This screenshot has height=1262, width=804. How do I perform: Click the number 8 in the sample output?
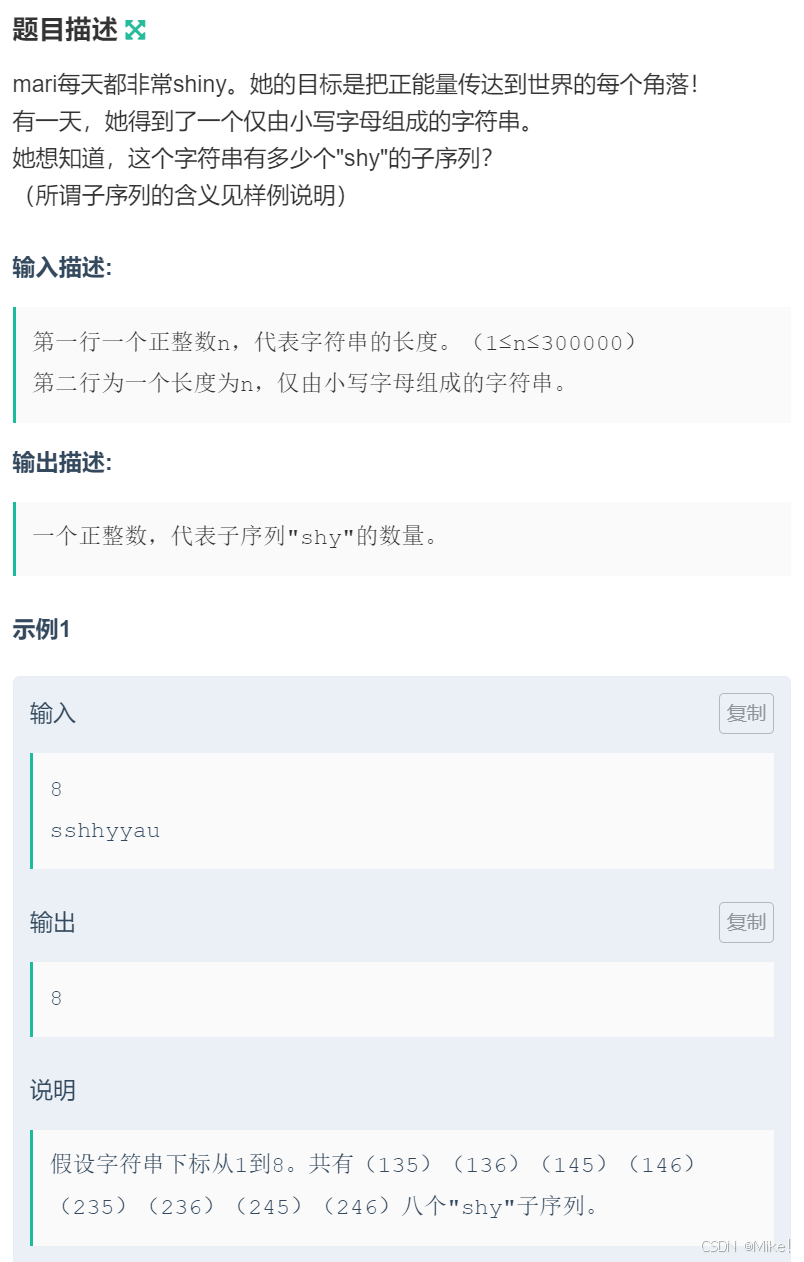[56, 999]
